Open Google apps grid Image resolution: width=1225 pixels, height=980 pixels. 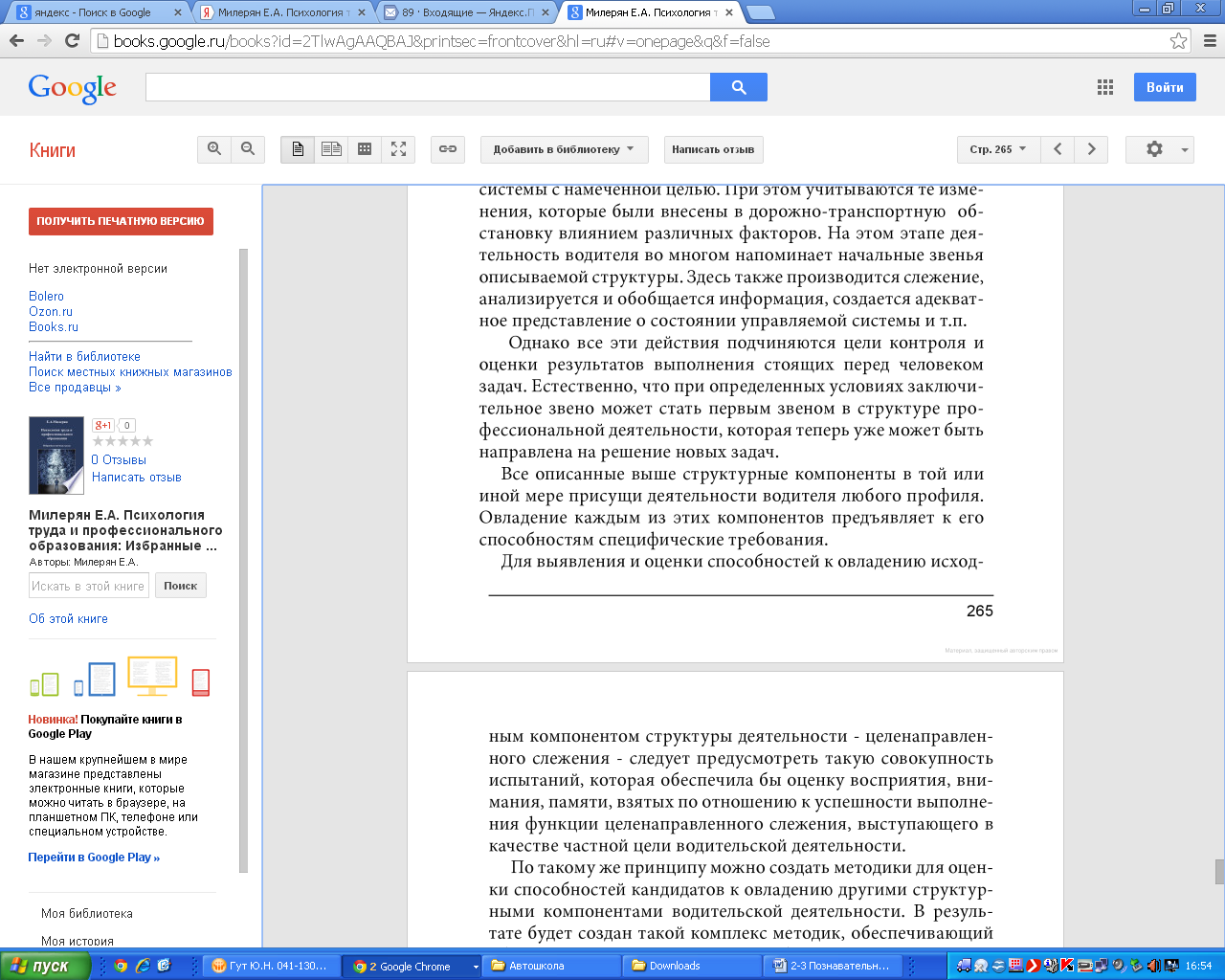pyautogui.click(x=1105, y=87)
